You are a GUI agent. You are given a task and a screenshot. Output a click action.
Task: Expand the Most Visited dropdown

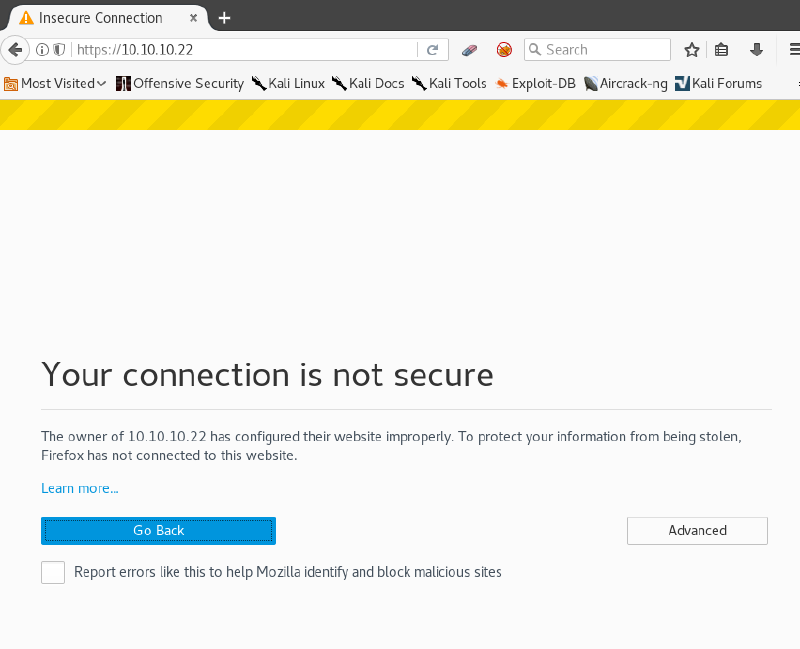pos(55,83)
